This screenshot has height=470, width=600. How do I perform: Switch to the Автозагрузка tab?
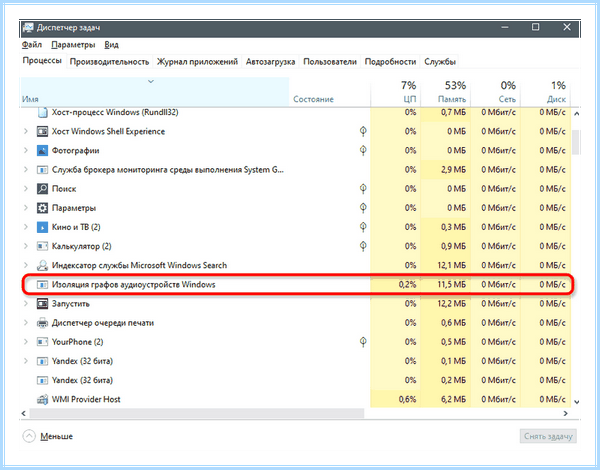click(270, 62)
